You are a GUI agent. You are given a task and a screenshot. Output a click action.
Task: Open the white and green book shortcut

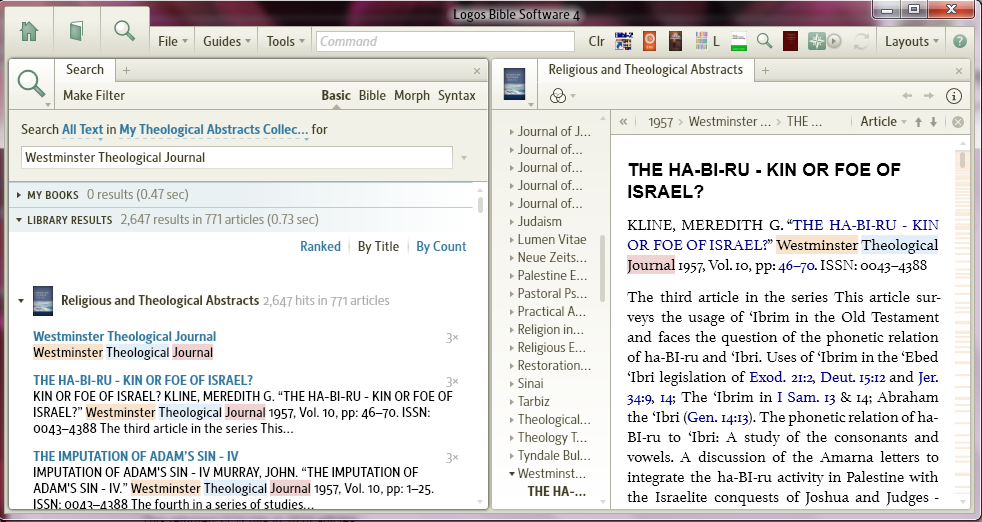739,41
